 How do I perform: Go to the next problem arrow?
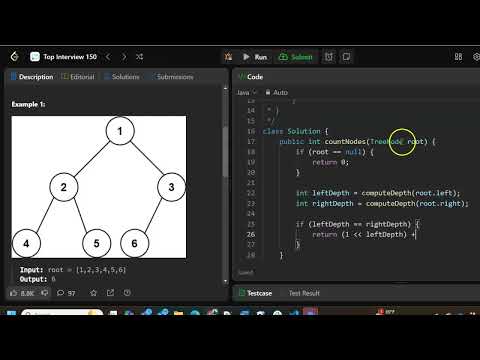pyautogui.click(x=124, y=57)
